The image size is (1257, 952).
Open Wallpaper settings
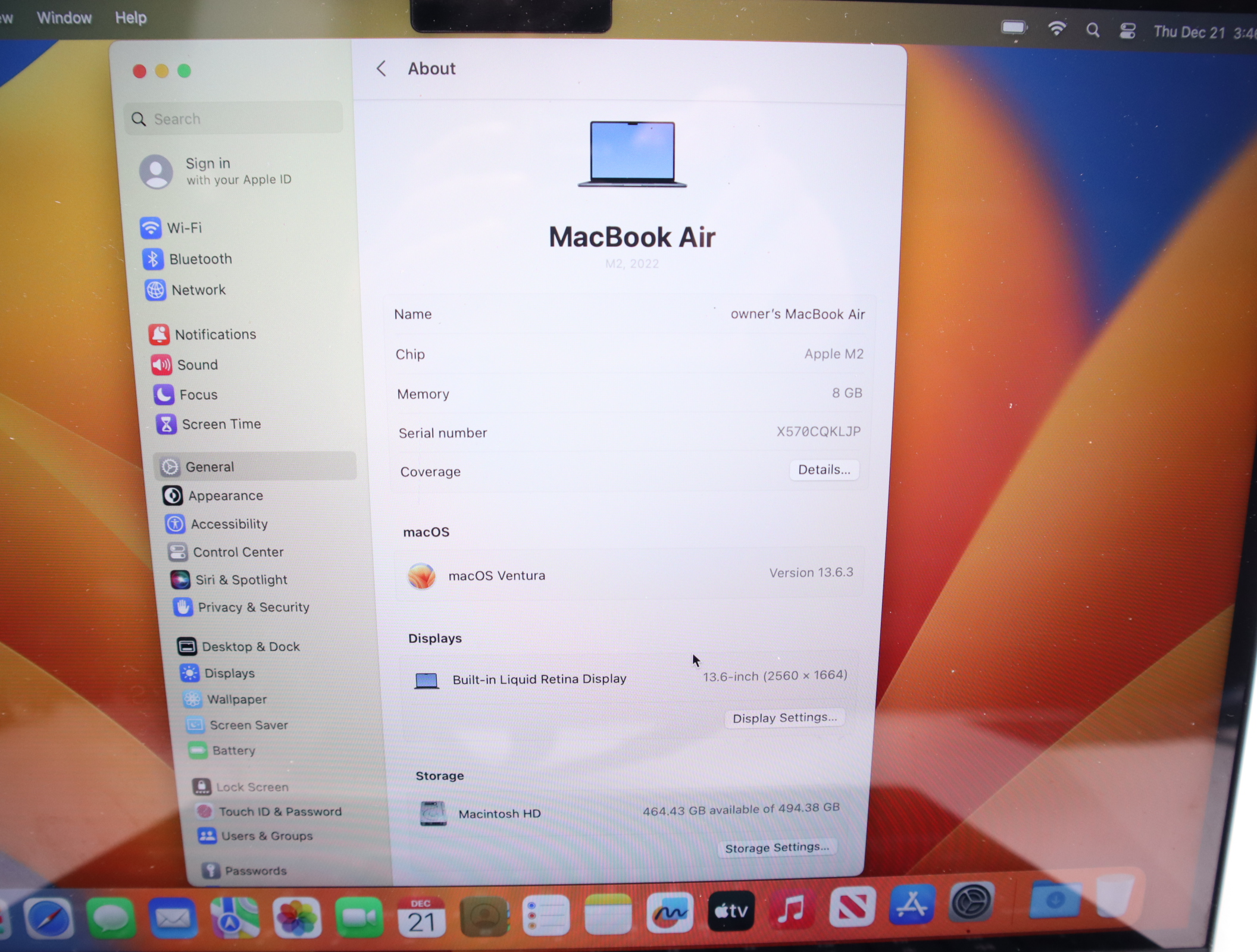click(x=225, y=699)
